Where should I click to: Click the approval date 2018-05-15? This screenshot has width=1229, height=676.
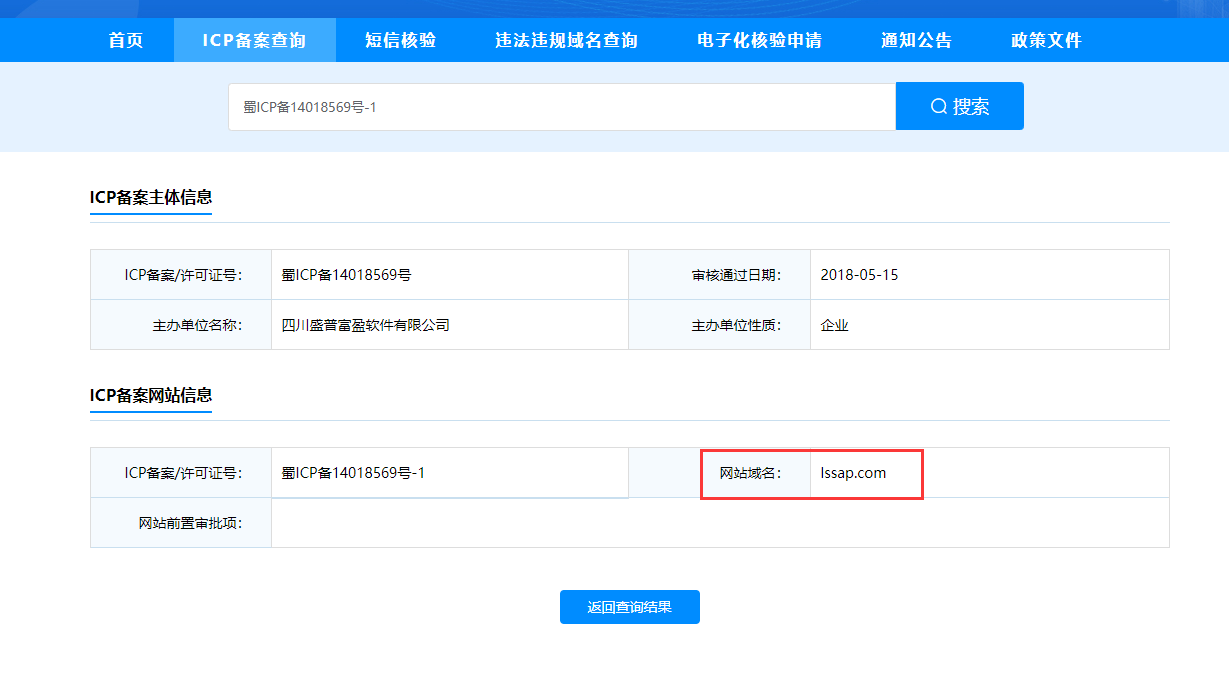pyautogui.click(x=859, y=275)
